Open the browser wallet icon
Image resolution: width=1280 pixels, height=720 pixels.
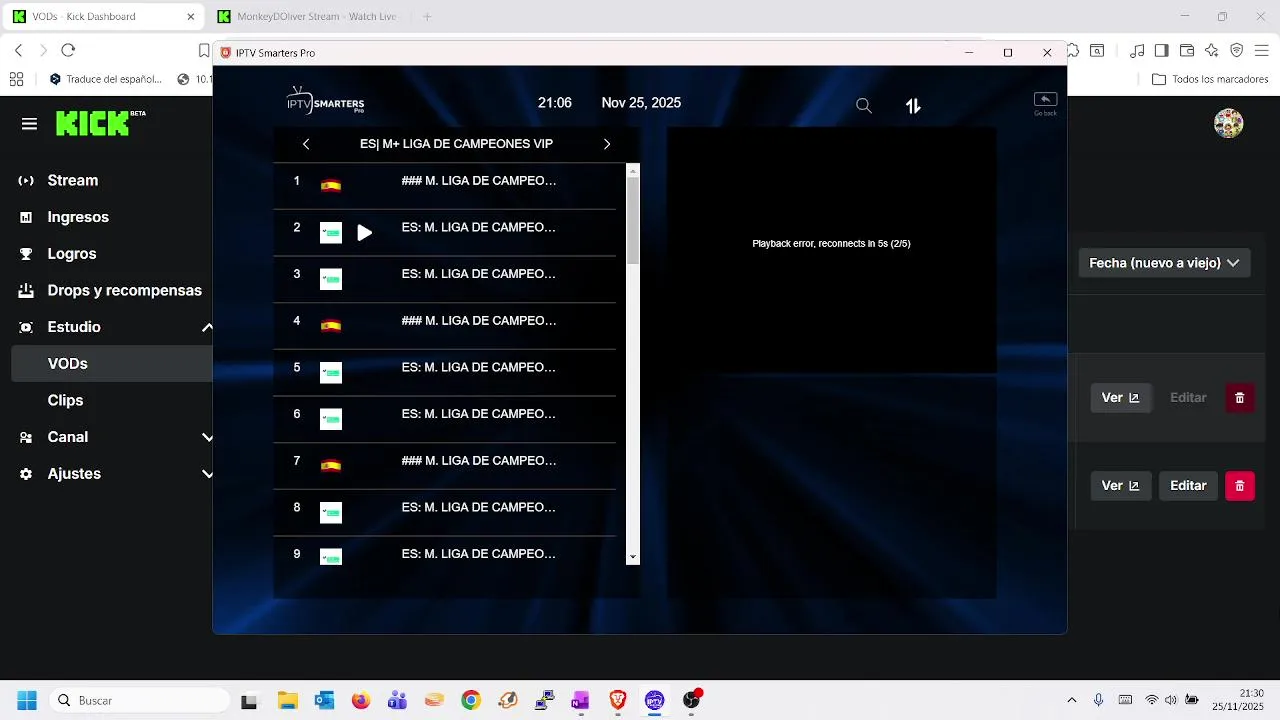tap(1187, 51)
